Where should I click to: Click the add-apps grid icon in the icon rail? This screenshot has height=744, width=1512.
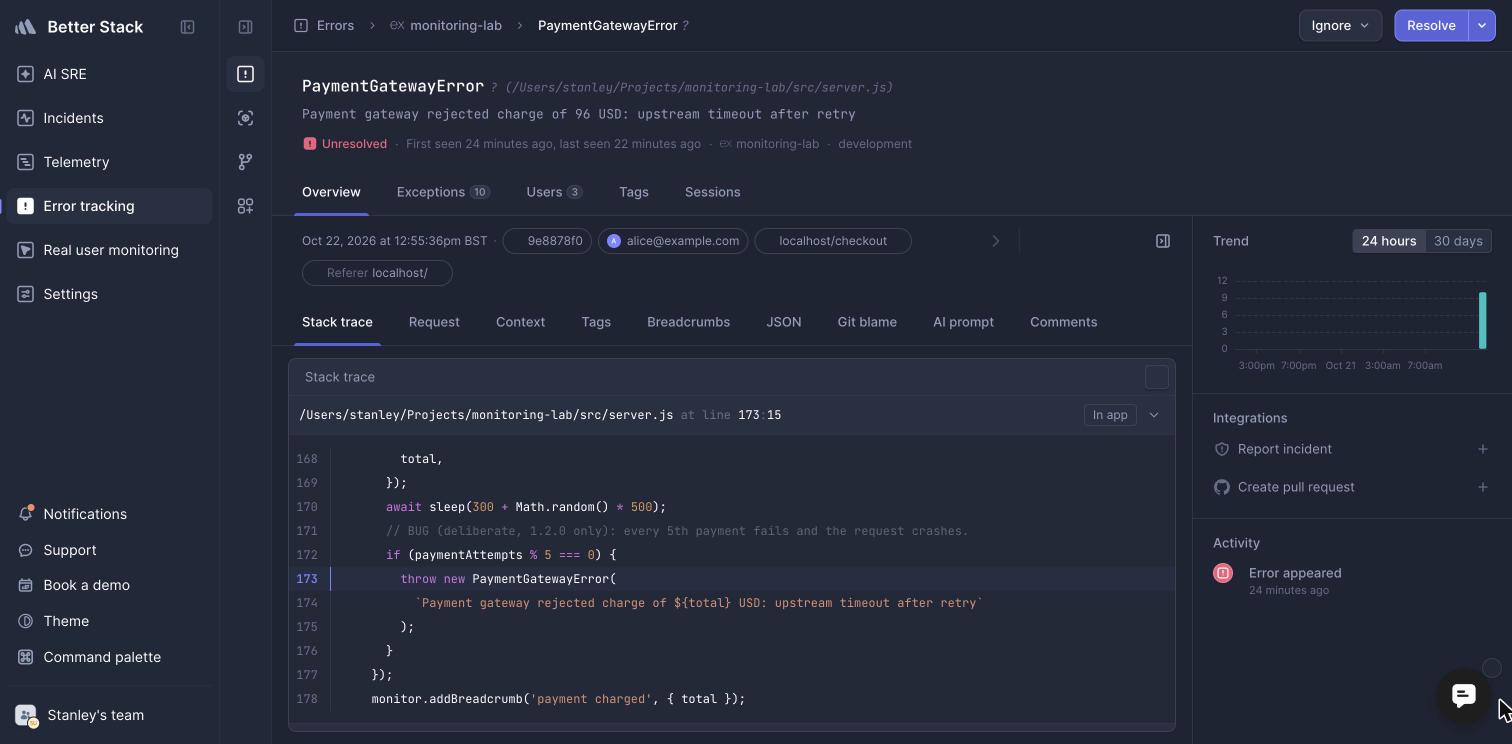[x=245, y=206]
